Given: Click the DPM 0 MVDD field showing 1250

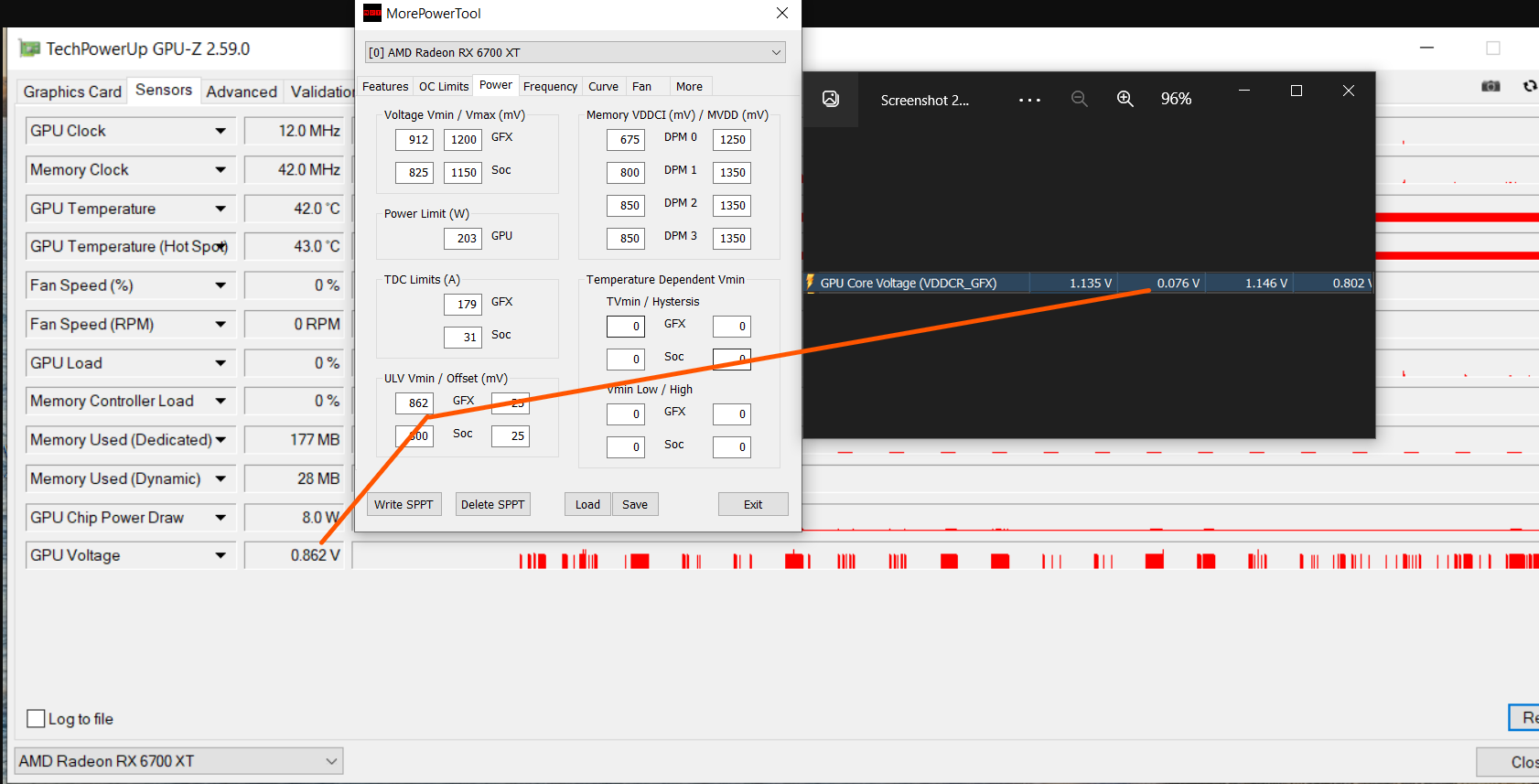Looking at the screenshot, I should click(732, 139).
